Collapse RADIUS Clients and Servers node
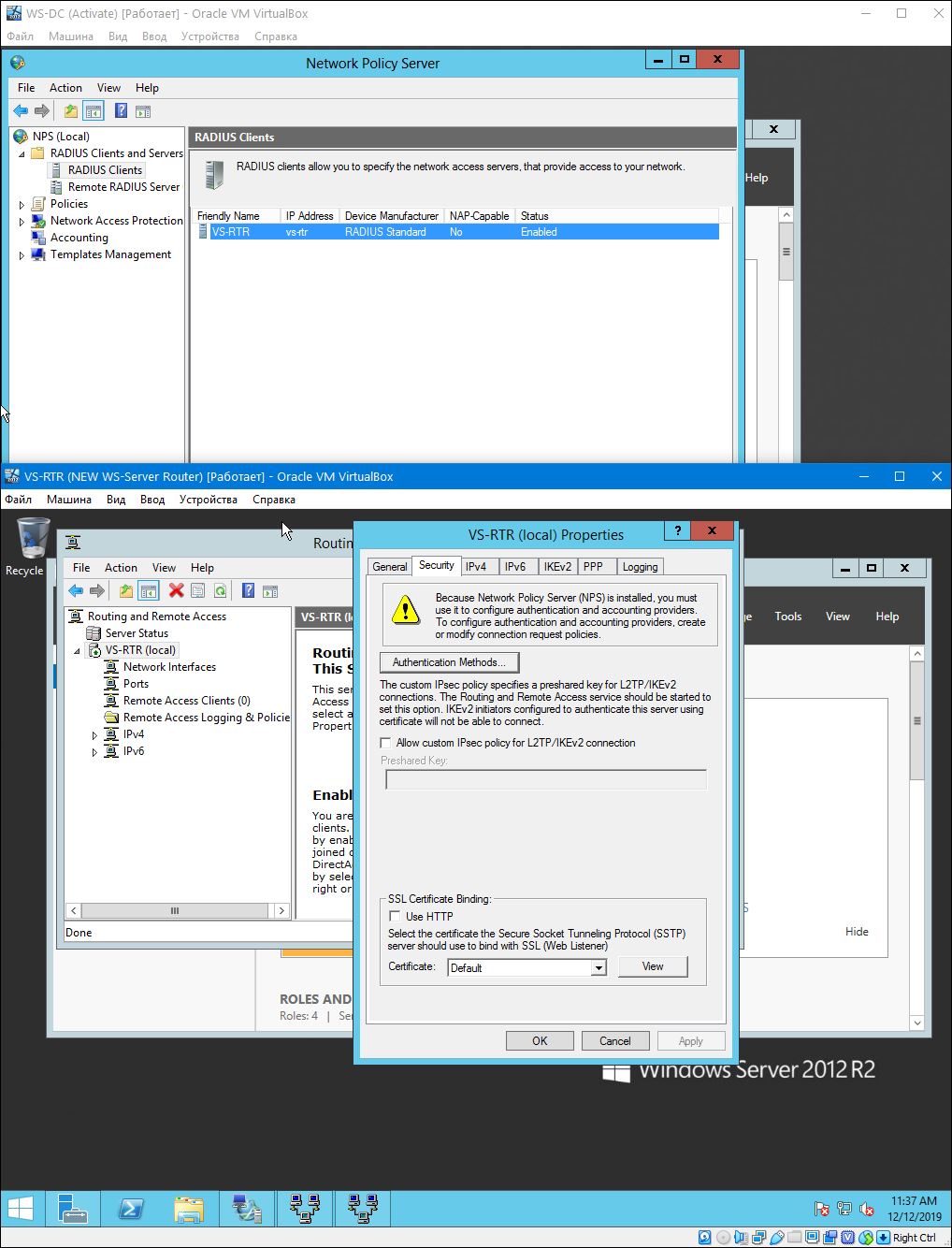 (22, 153)
